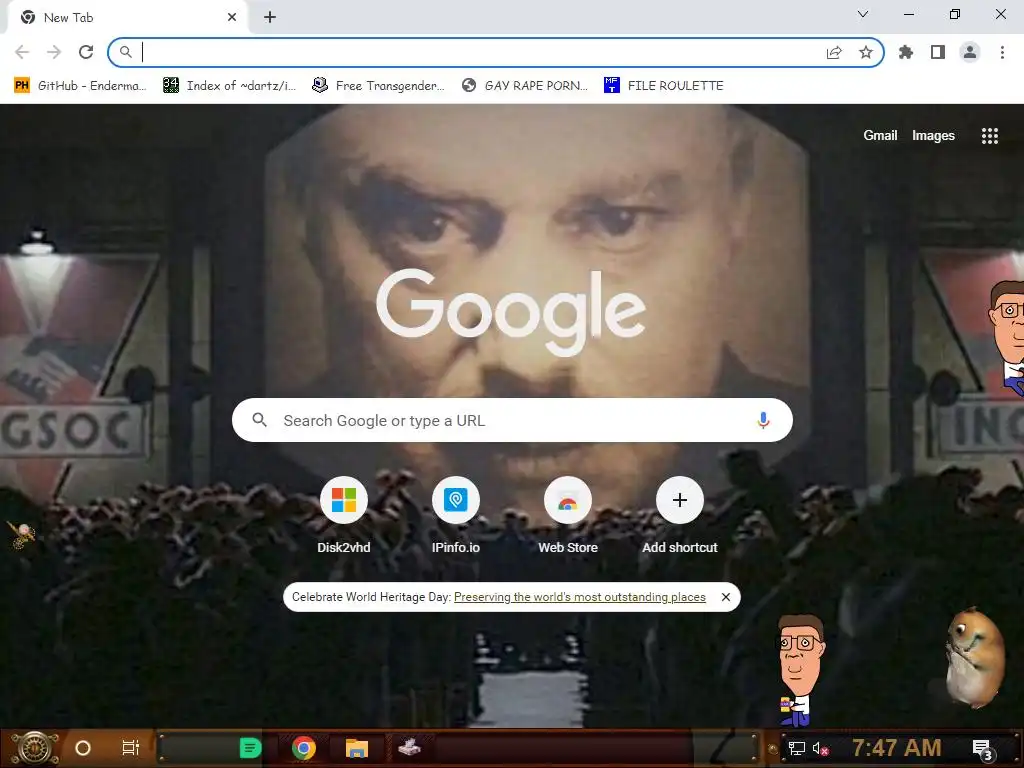The height and width of the screenshot is (768, 1024).
Task: Open the Index of ~dartz bookmark
Action: [x=229, y=86]
